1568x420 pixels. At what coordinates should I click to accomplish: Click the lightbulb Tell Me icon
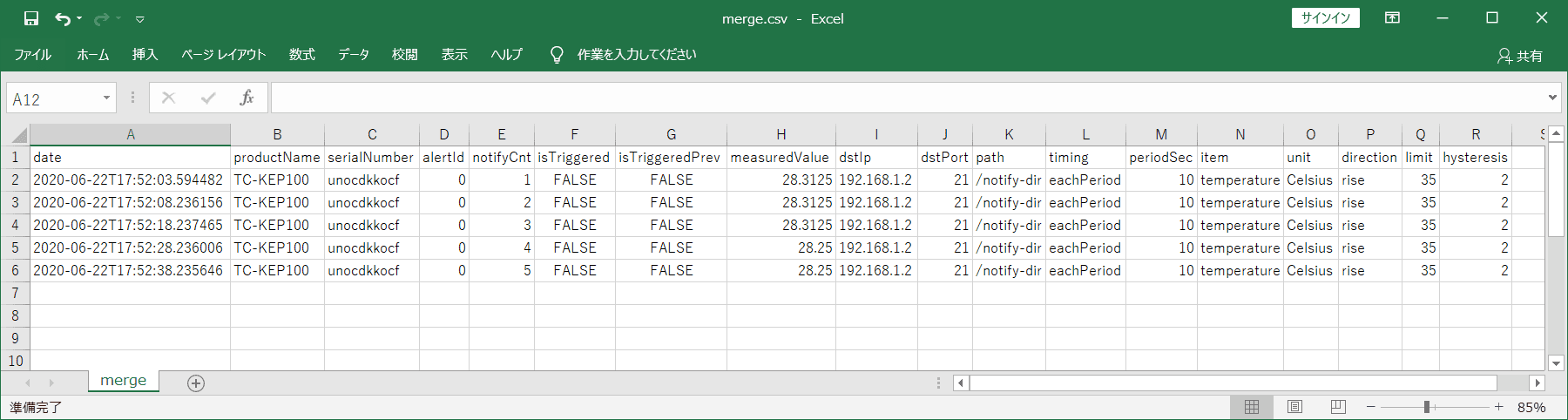557,55
